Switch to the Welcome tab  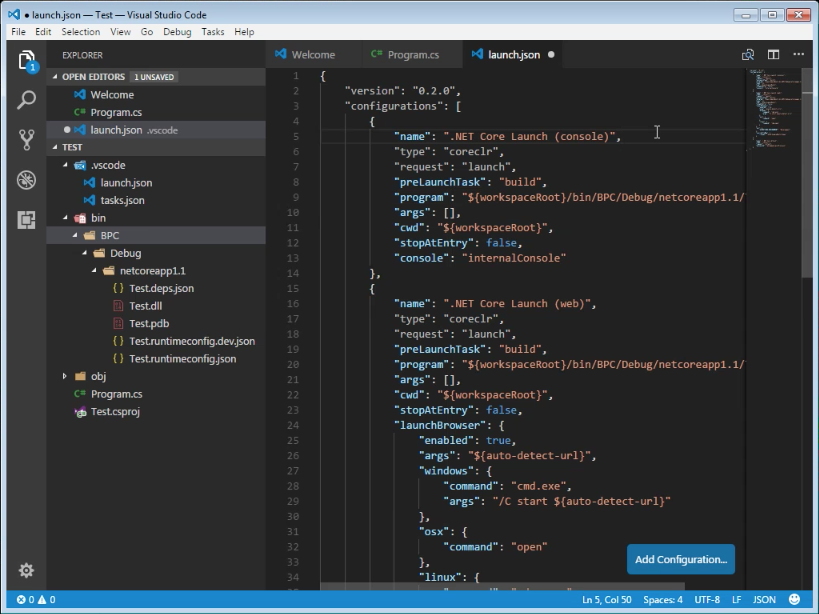click(313, 54)
